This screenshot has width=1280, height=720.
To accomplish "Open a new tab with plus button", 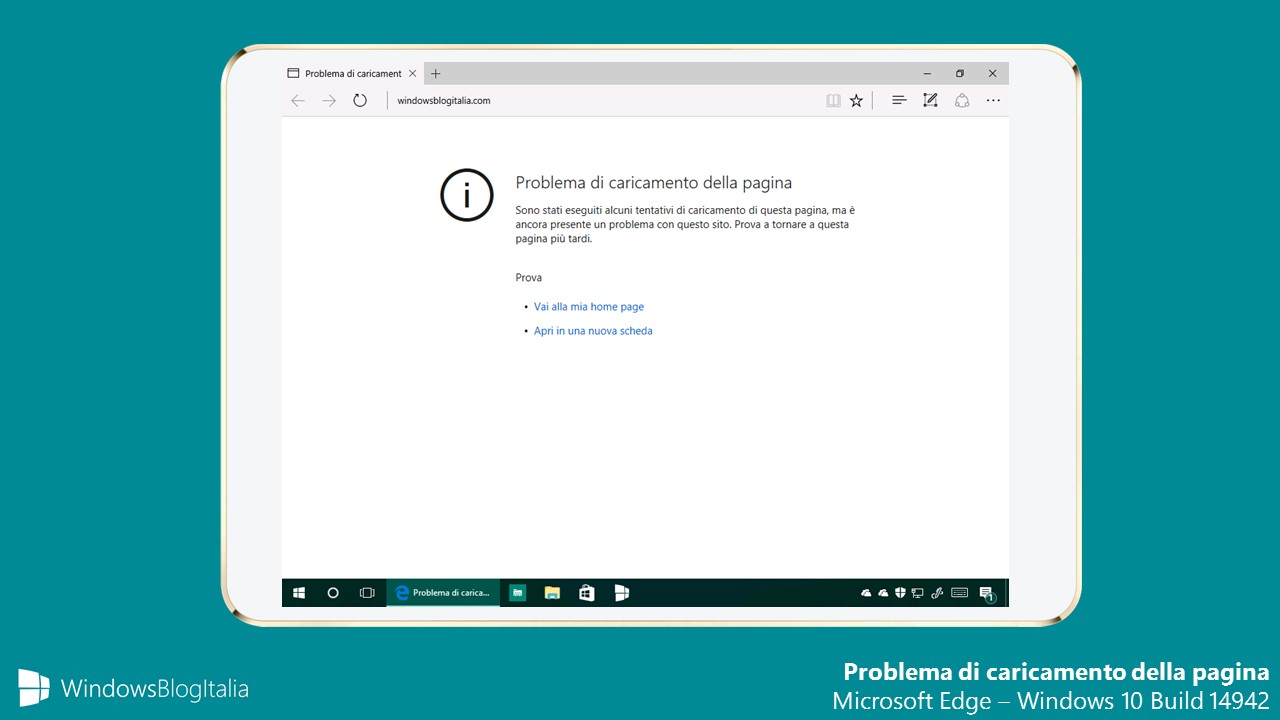I will 436,73.
